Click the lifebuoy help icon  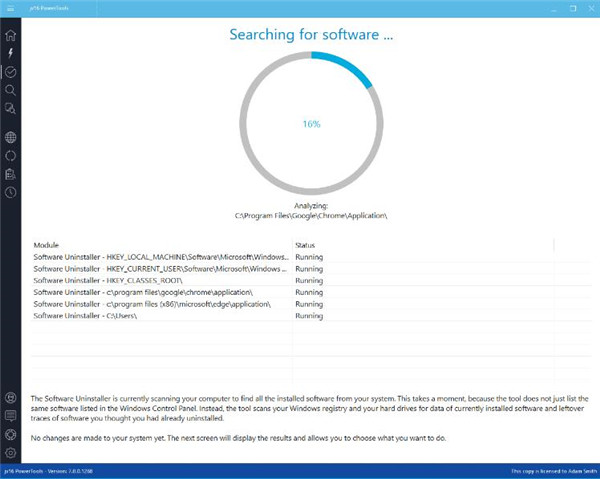click(10, 433)
